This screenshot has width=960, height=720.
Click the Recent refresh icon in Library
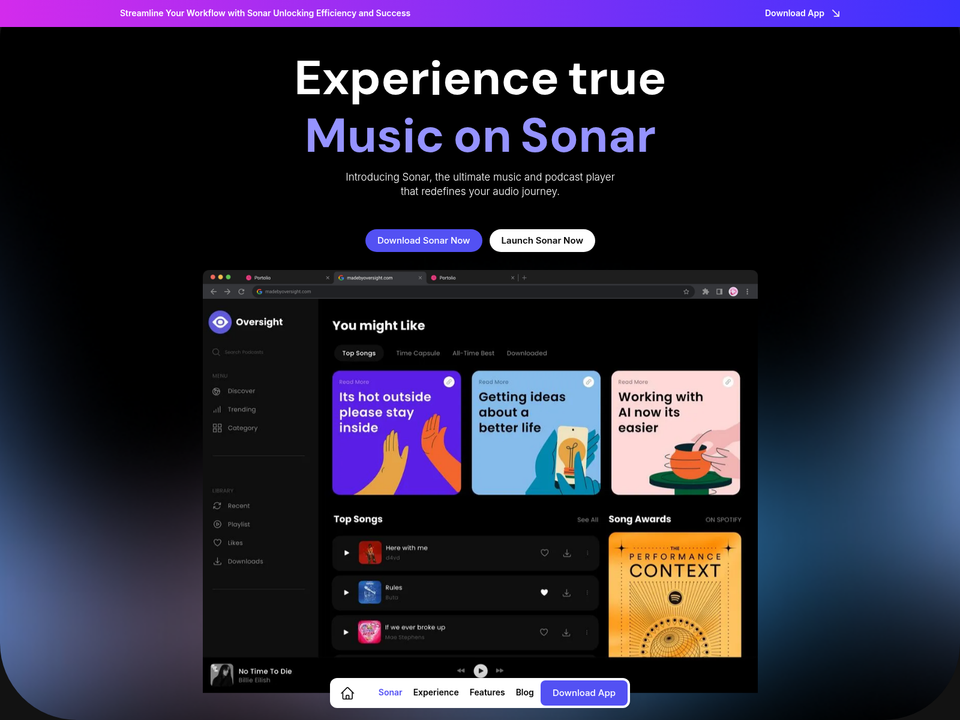tap(217, 506)
